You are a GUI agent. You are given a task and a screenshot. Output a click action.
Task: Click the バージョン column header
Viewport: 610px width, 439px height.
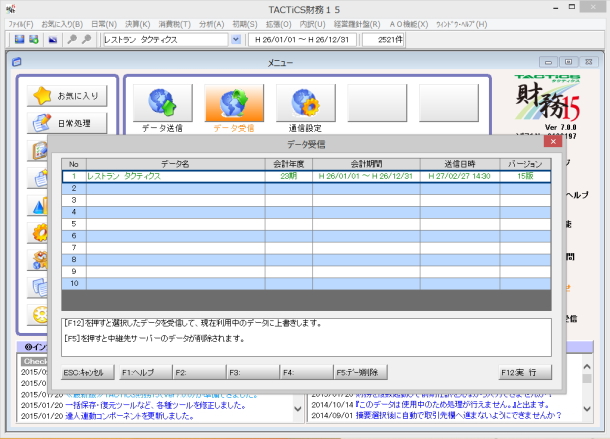pos(525,164)
